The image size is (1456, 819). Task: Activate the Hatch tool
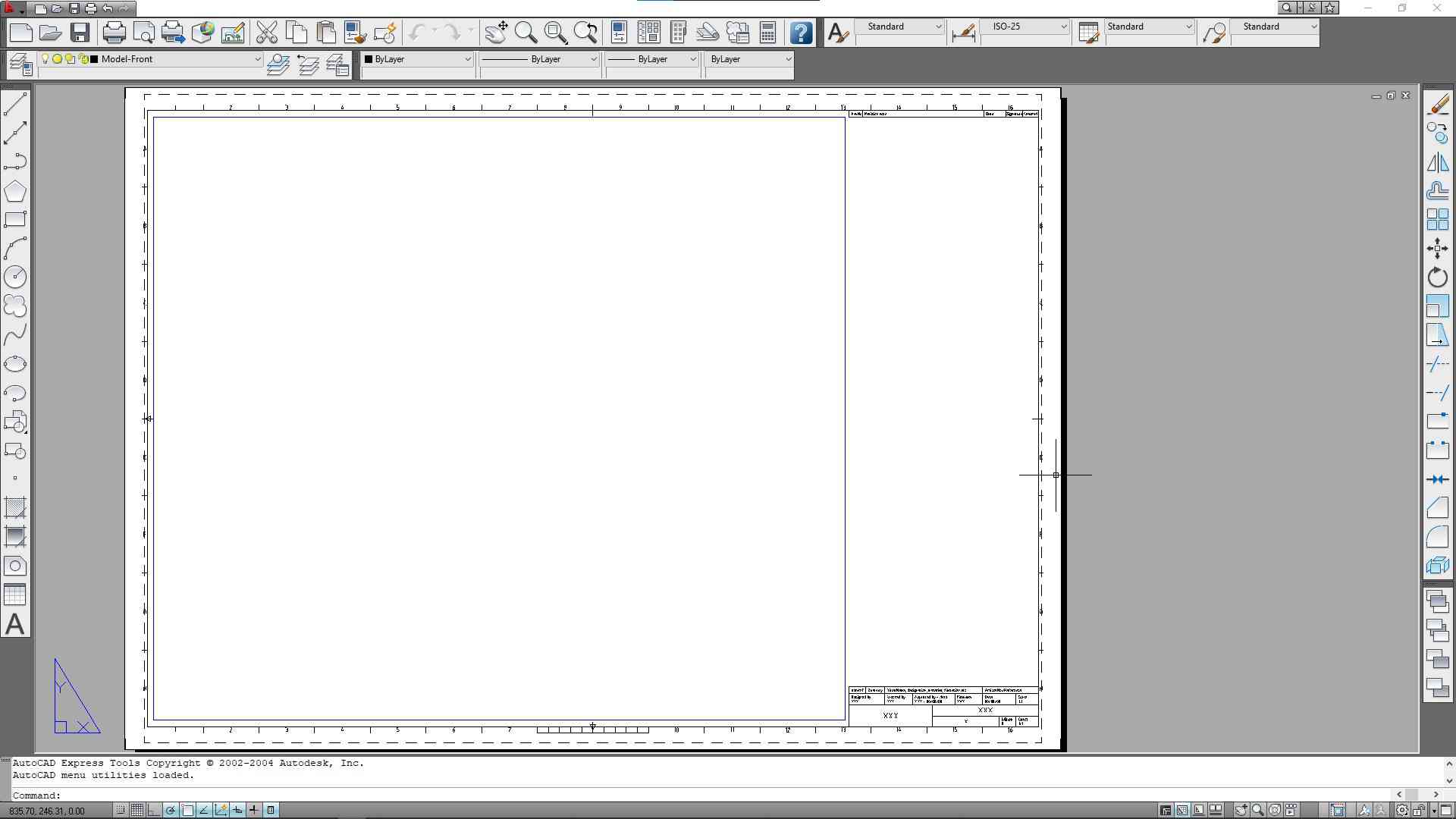tap(15, 508)
